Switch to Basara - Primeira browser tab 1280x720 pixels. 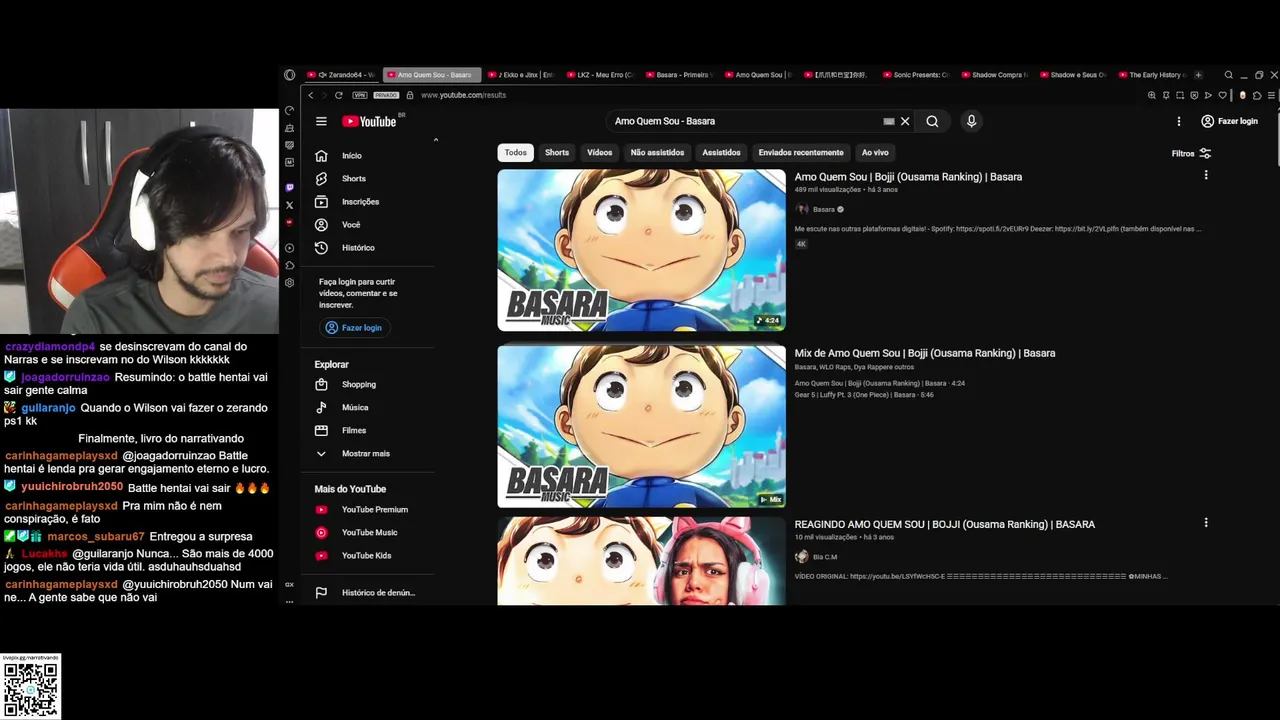click(679, 75)
